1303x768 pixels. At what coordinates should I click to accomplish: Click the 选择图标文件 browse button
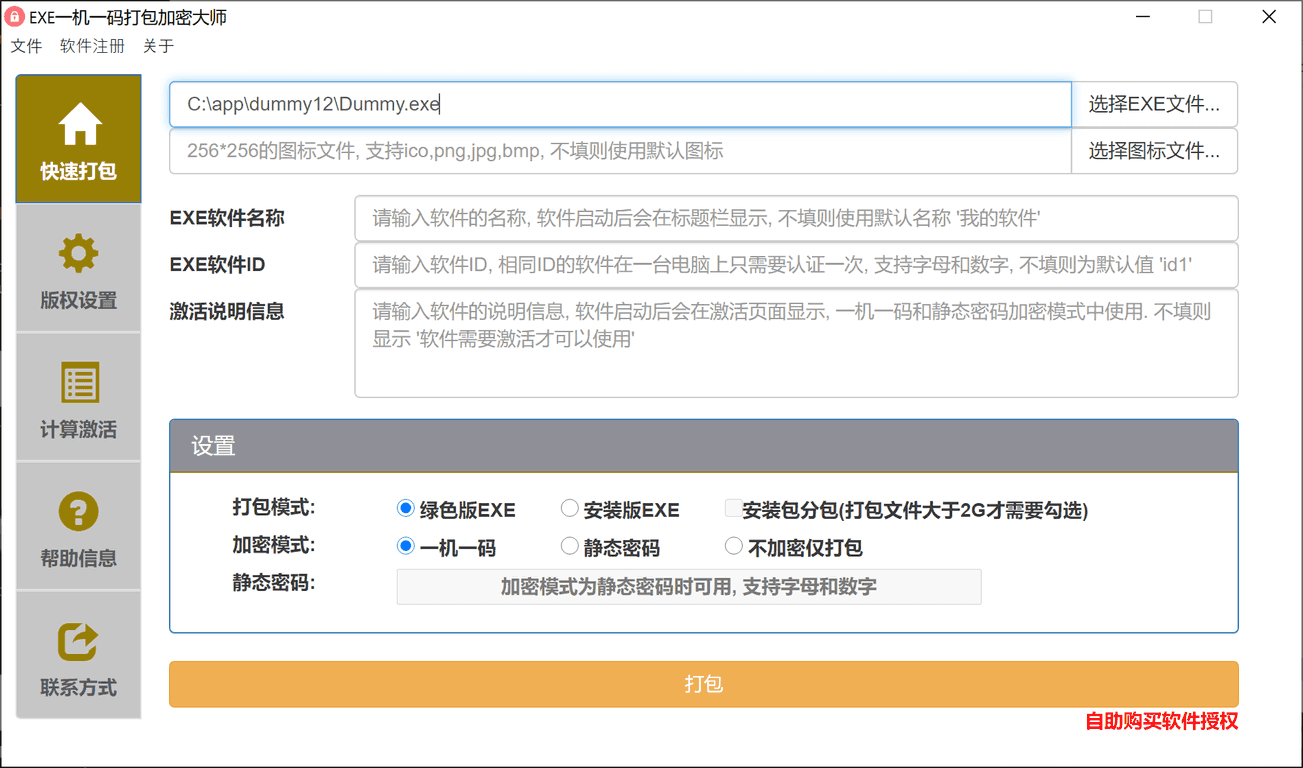[x=1154, y=151]
